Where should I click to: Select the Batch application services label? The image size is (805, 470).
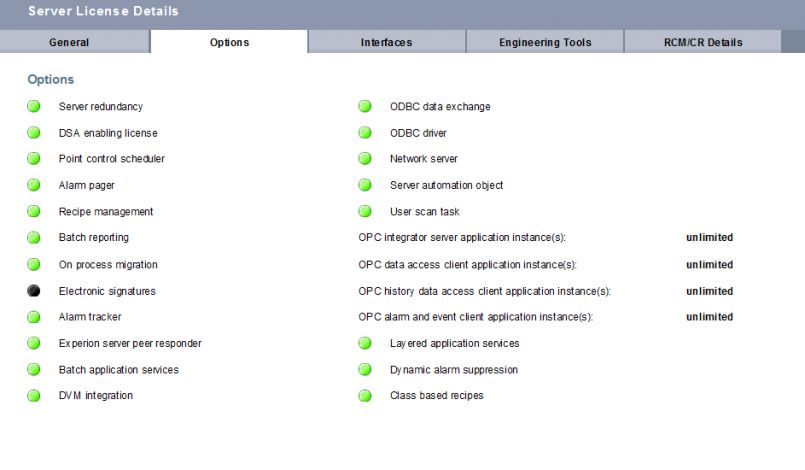[119, 369]
